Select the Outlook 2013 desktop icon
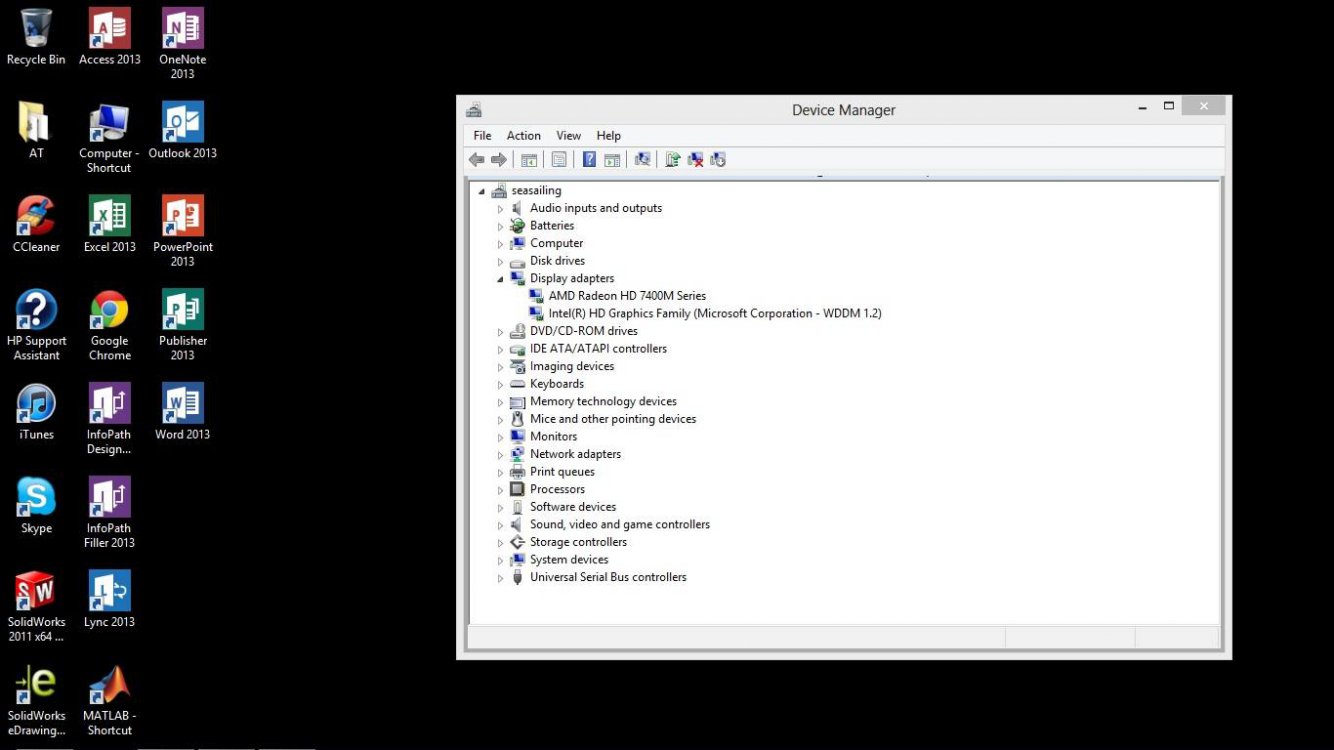 182,131
